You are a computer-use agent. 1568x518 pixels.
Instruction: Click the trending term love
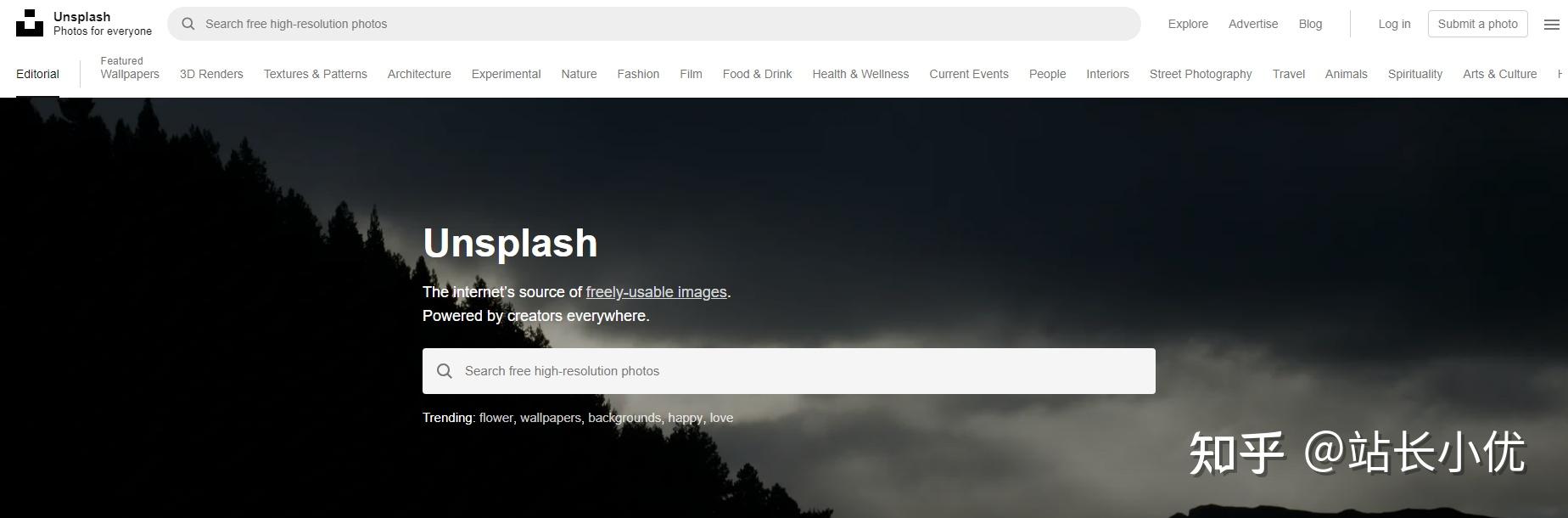tap(721, 418)
